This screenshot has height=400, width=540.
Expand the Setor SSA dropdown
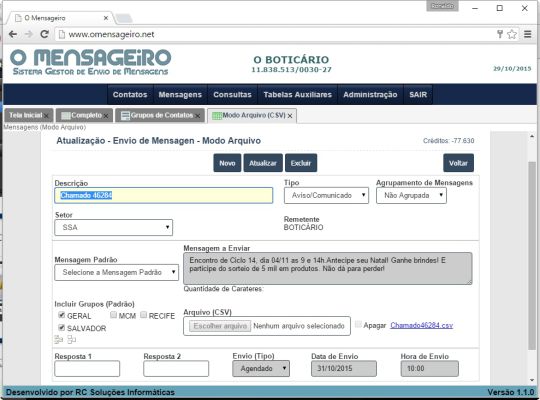coord(114,227)
